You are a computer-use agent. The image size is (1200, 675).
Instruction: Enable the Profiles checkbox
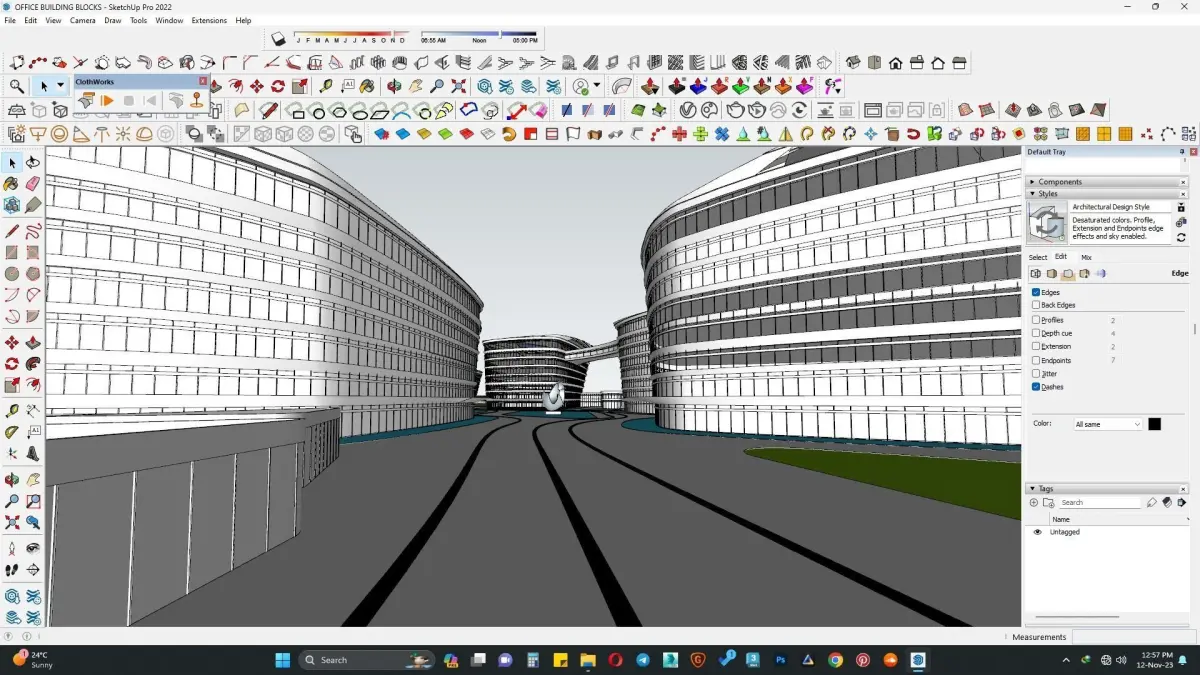tap(1036, 320)
